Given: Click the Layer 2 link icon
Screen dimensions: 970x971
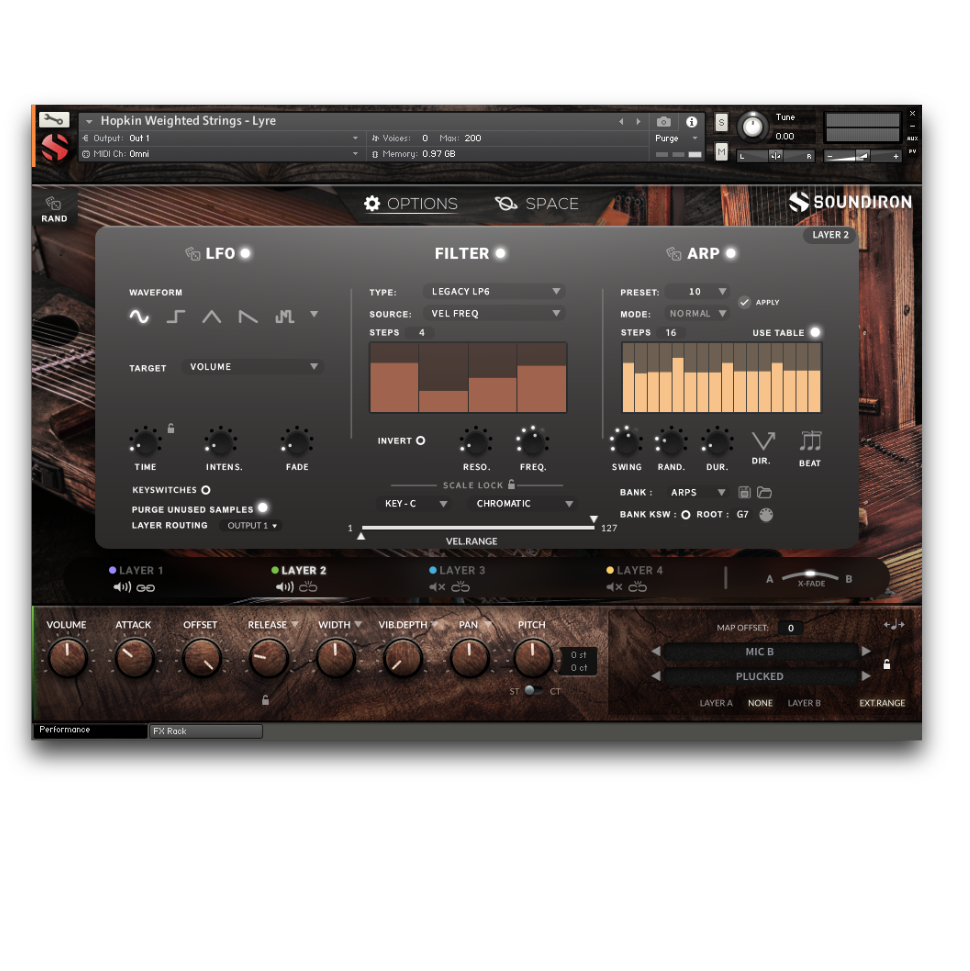Looking at the screenshot, I should (308, 587).
